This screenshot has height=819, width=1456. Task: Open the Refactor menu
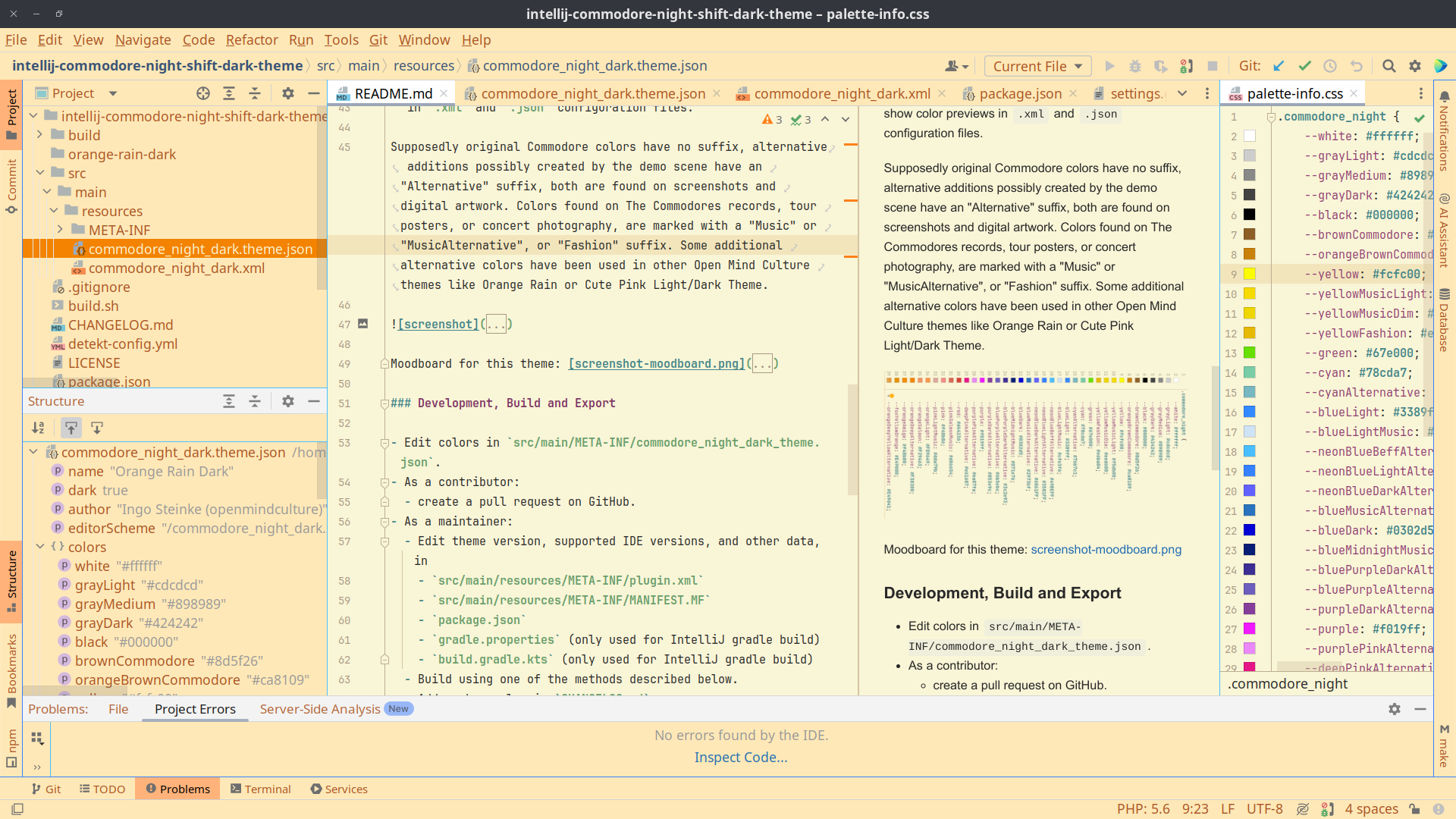[x=252, y=39]
